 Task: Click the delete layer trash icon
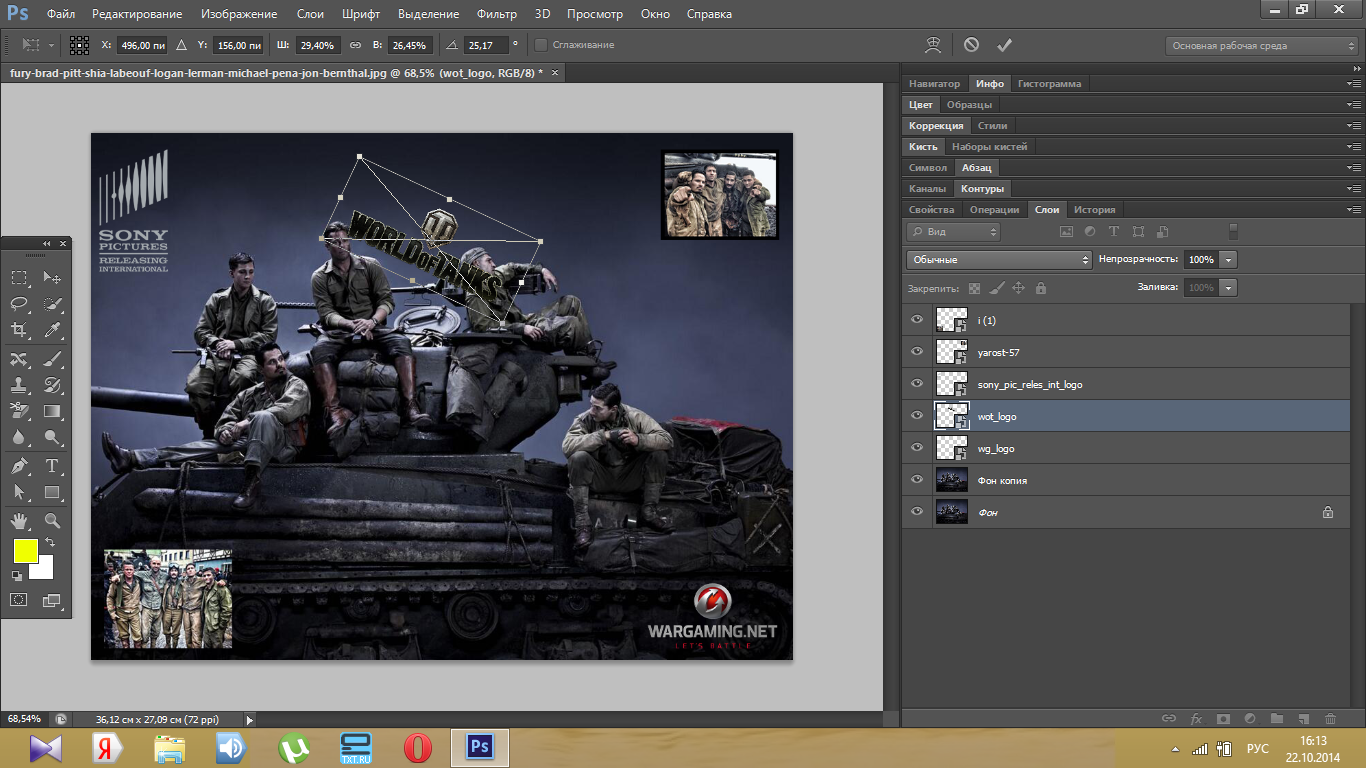[x=1330, y=718]
